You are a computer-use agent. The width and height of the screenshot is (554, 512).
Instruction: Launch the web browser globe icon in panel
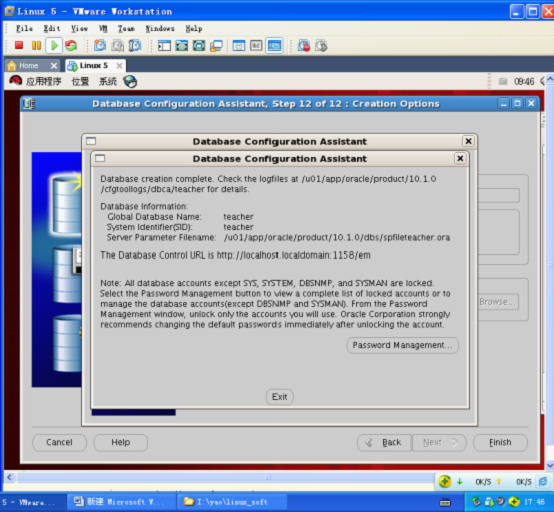pyautogui.click(x=130, y=82)
